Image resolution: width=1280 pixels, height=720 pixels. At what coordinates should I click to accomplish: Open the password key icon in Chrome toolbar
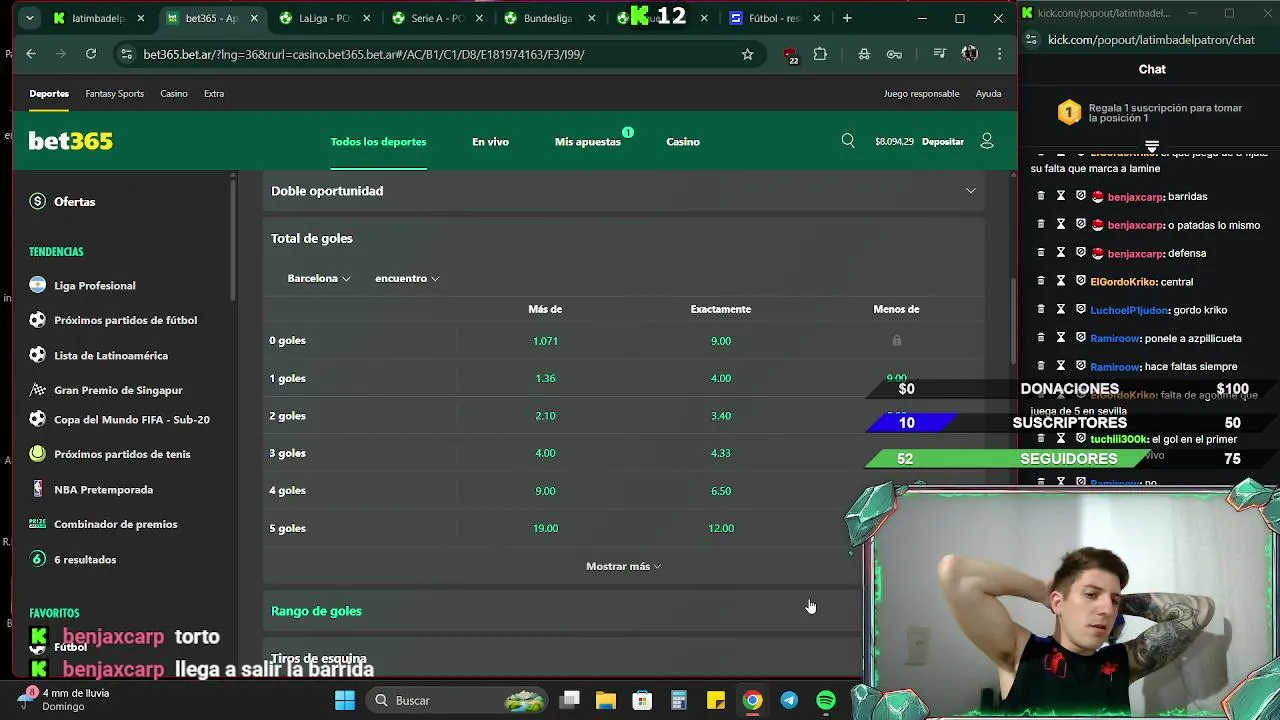tap(894, 54)
